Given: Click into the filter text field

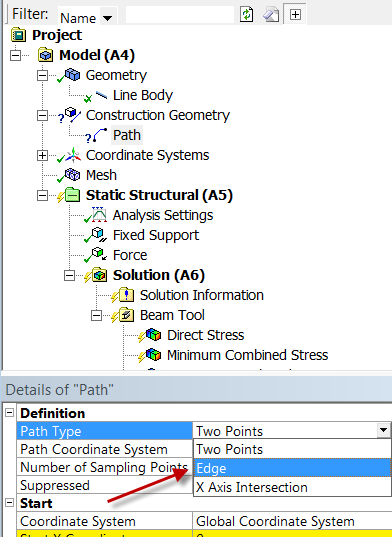Looking at the screenshot, I should tap(180, 15).
